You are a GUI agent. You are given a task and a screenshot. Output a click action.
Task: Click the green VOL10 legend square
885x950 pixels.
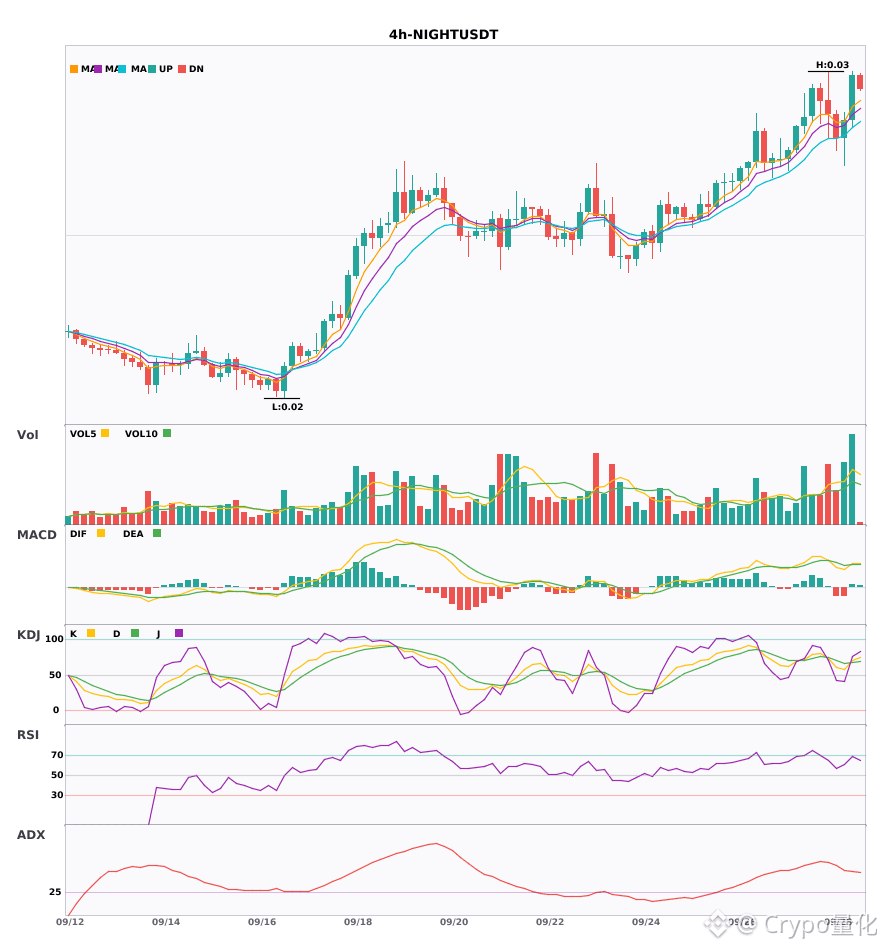click(167, 433)
